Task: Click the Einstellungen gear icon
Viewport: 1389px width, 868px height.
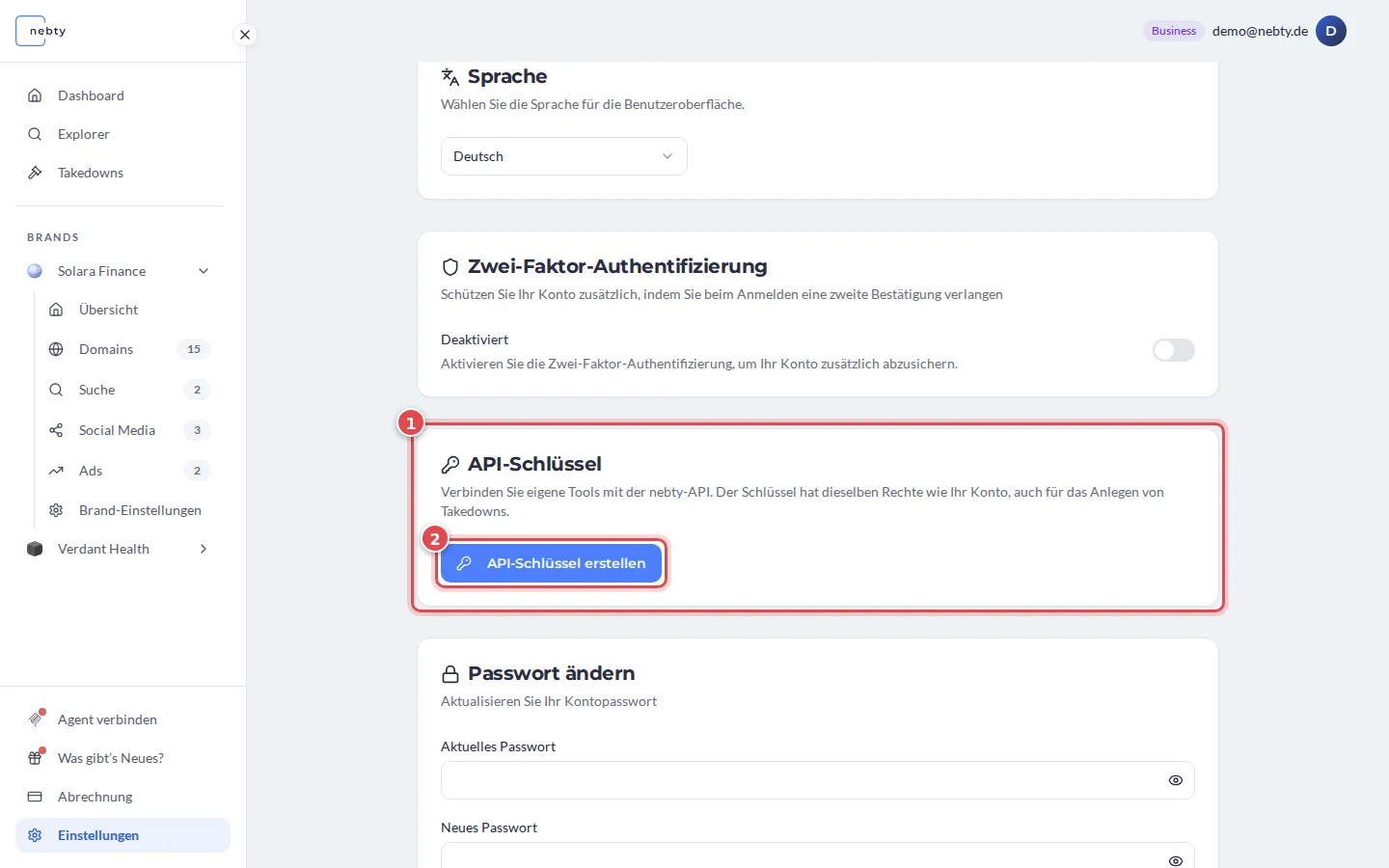Action: [35, 835]
